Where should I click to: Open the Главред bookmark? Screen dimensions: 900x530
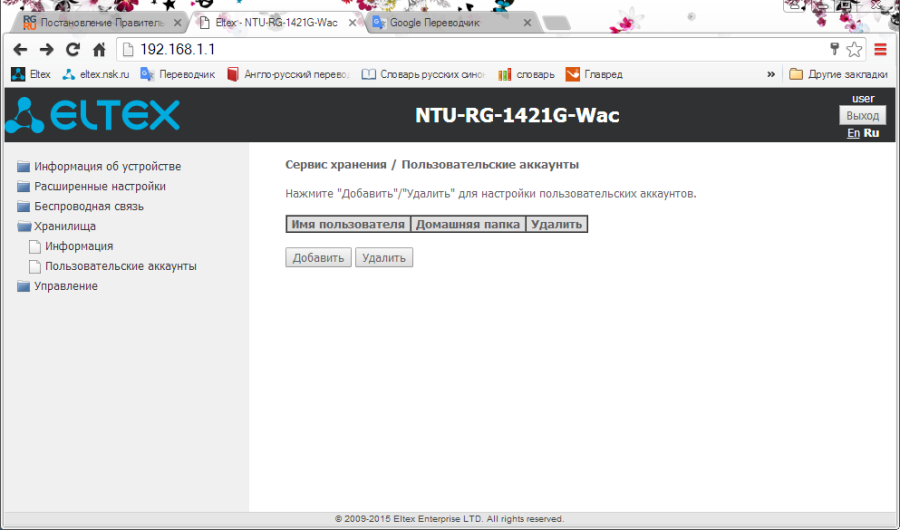tap(594, 75)
